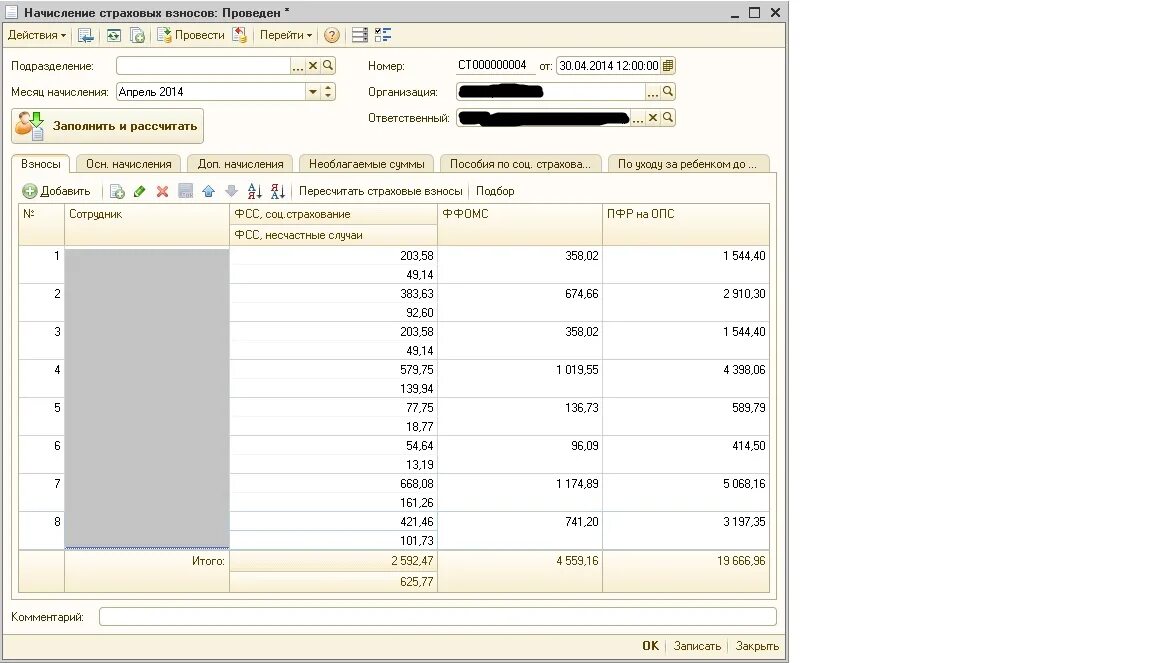The image size is (1152, 663).
Task: Expand the Месяц начисления dropdown
Action: tap(313, 92)
